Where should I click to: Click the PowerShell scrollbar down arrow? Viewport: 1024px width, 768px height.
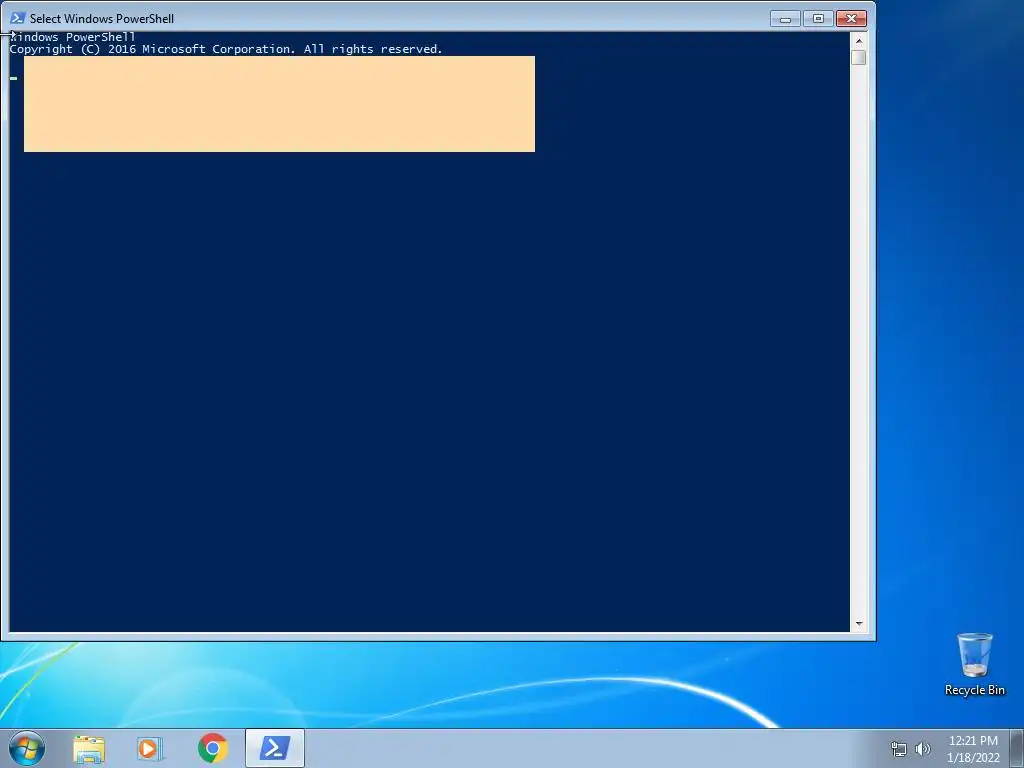[x=859, y=624]
